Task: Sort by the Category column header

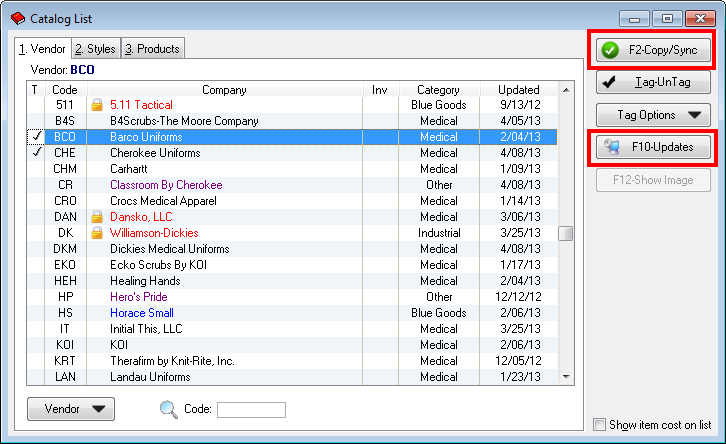Action: tap(438, 89)
